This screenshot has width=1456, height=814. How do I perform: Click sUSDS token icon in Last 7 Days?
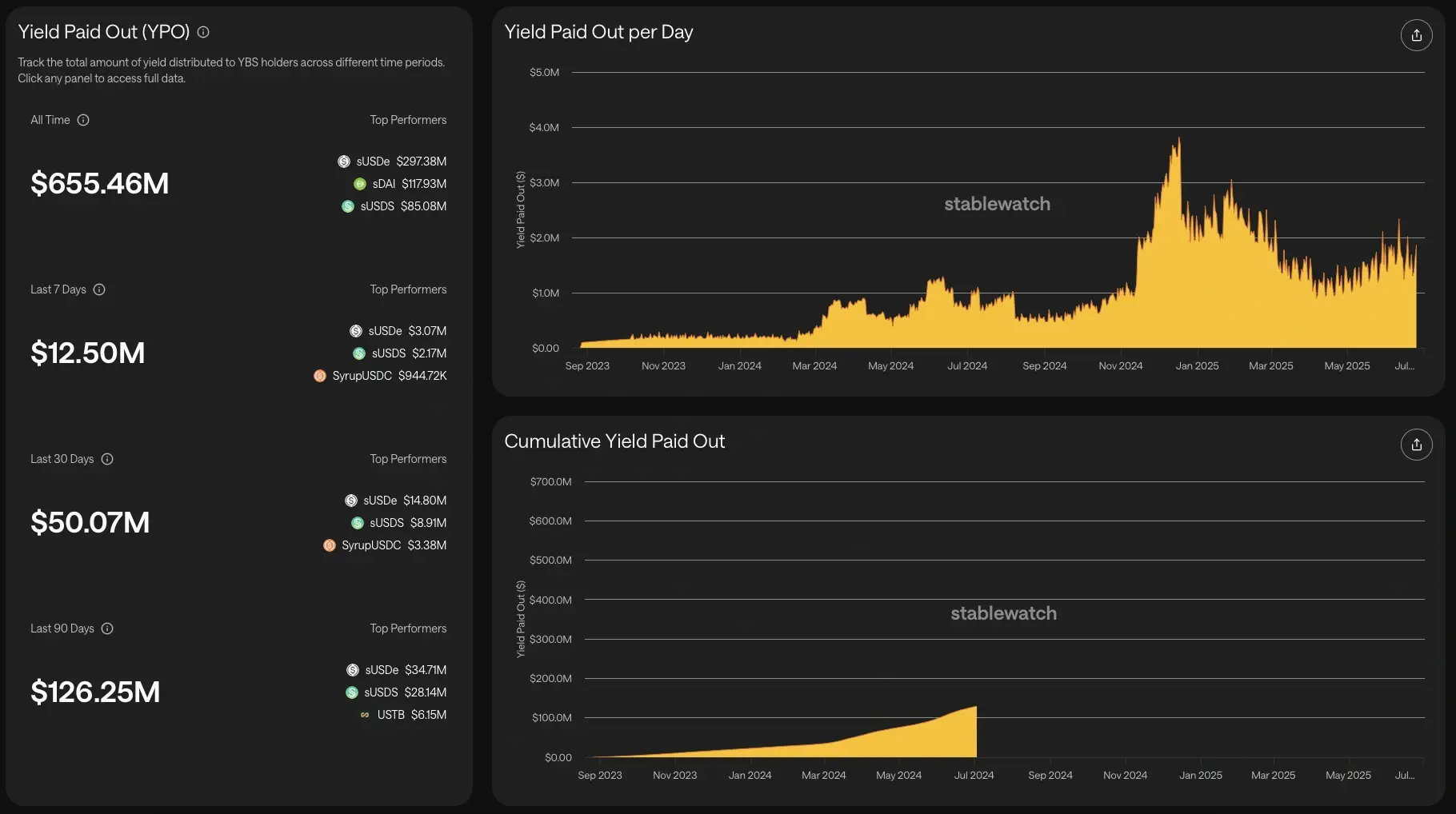359,353
